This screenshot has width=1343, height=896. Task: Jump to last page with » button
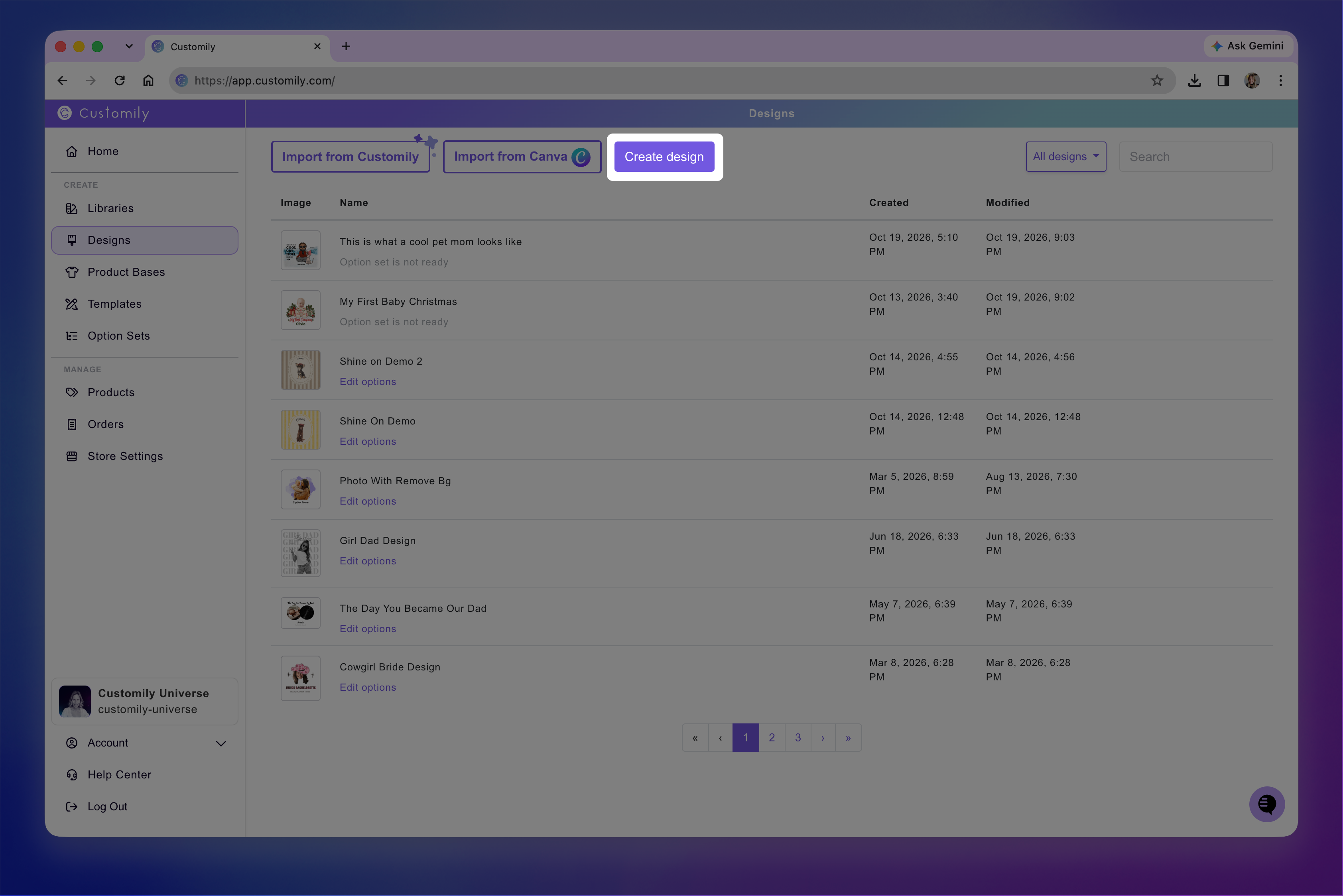tap(849, 738)
